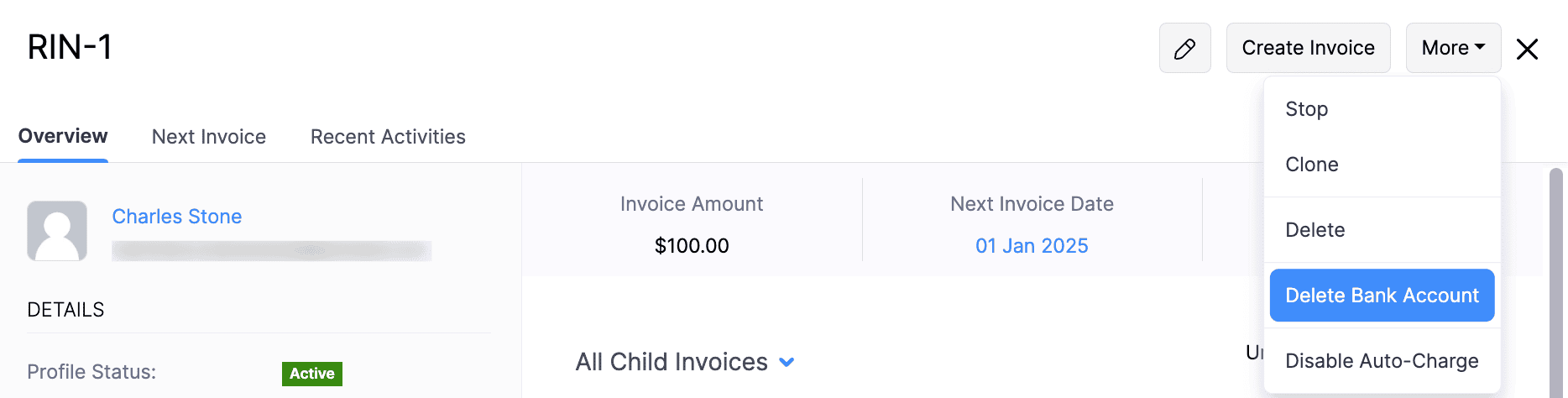The image size is (1568, 398).
Task: Open the Recent Activities tab
Action: pos(388,137)
